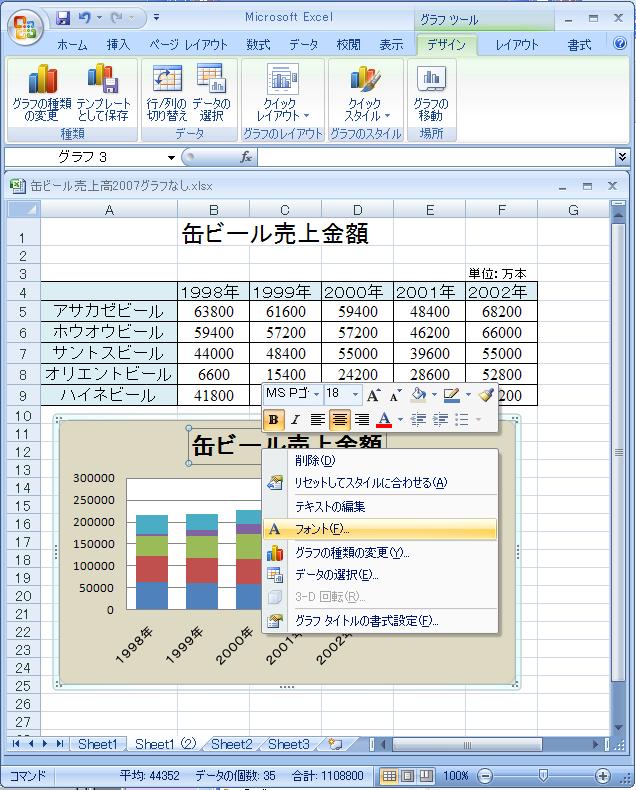Open font color dropdown arrow in mini toolbar
636x790 pixels.
pos(400,419)
